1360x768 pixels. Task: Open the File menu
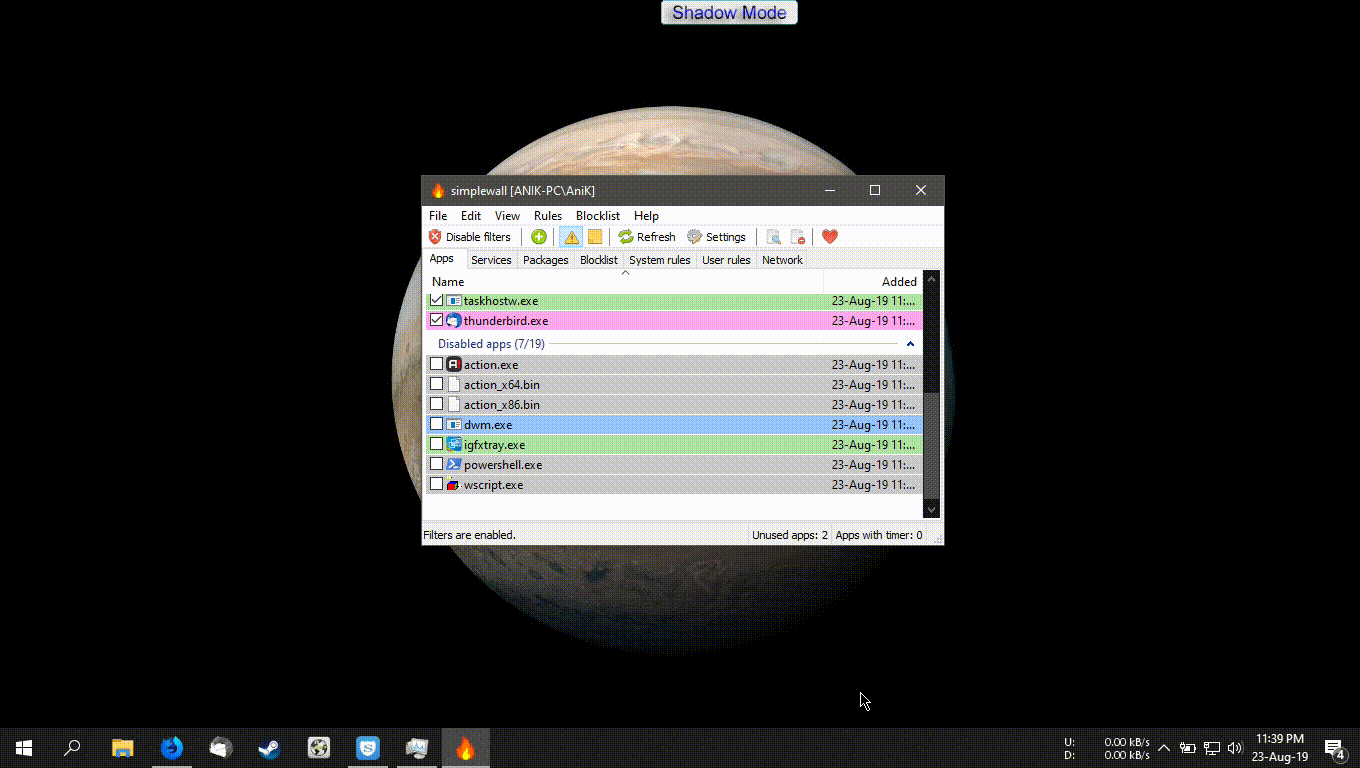(x=438, y=216)
